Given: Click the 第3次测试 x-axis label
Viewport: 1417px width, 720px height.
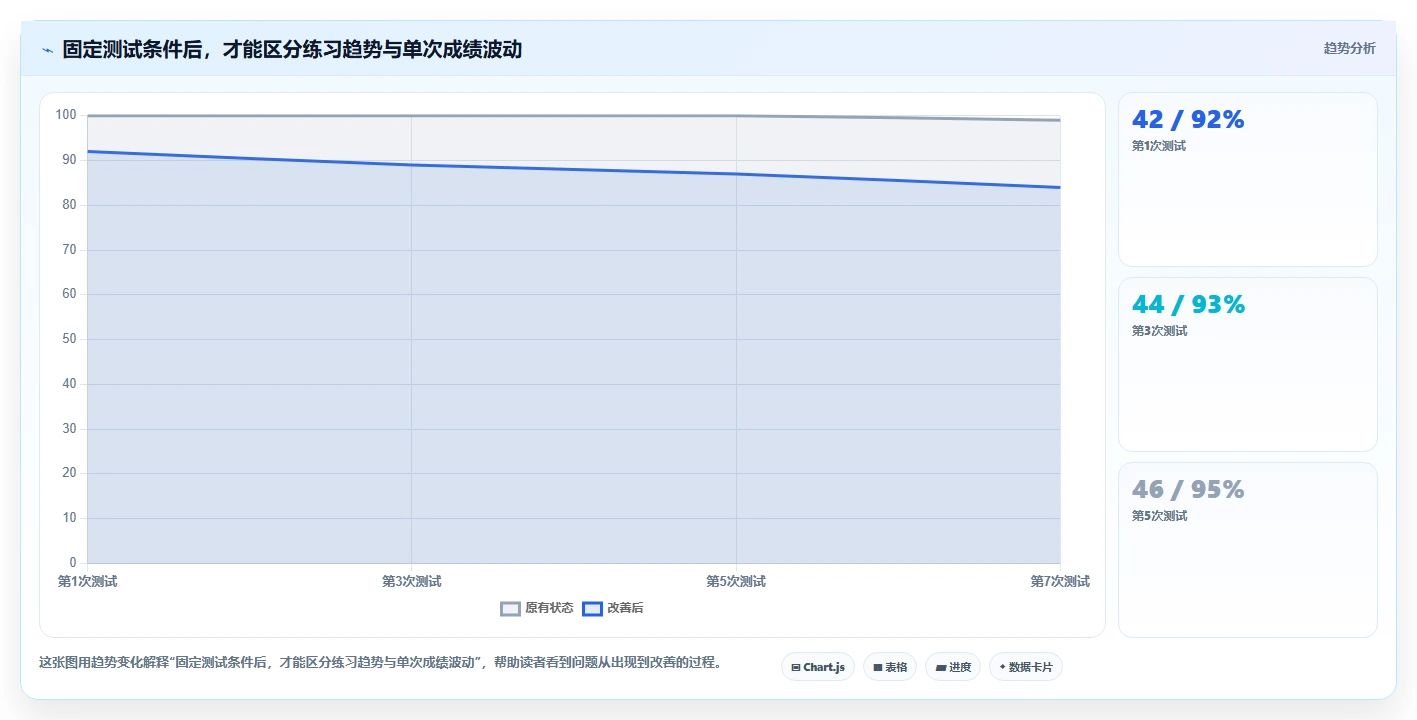Looking at the screenshot, I should click(412, 581).
